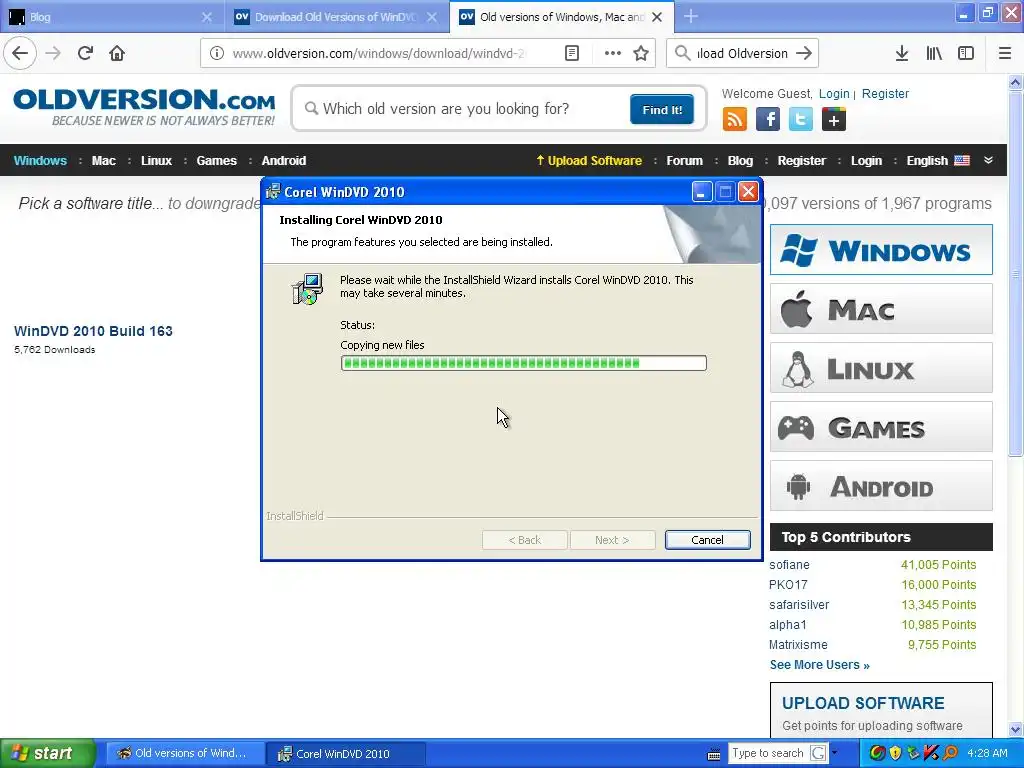Screen dimensions: 1024x768
Task: Open the Firefox hamburger menu
Action: (x=1005, y=54)
